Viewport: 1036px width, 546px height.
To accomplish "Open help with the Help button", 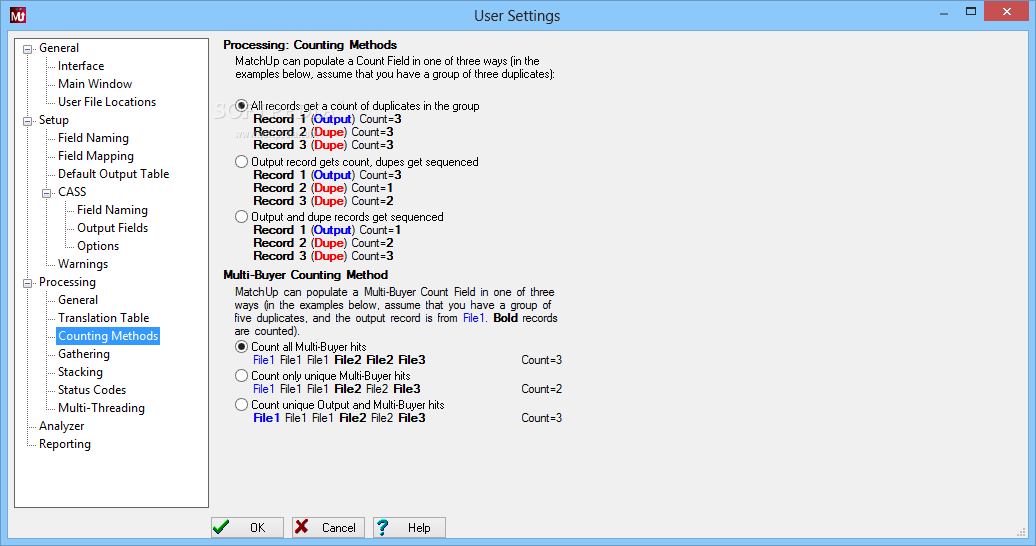I will point(409,527).
